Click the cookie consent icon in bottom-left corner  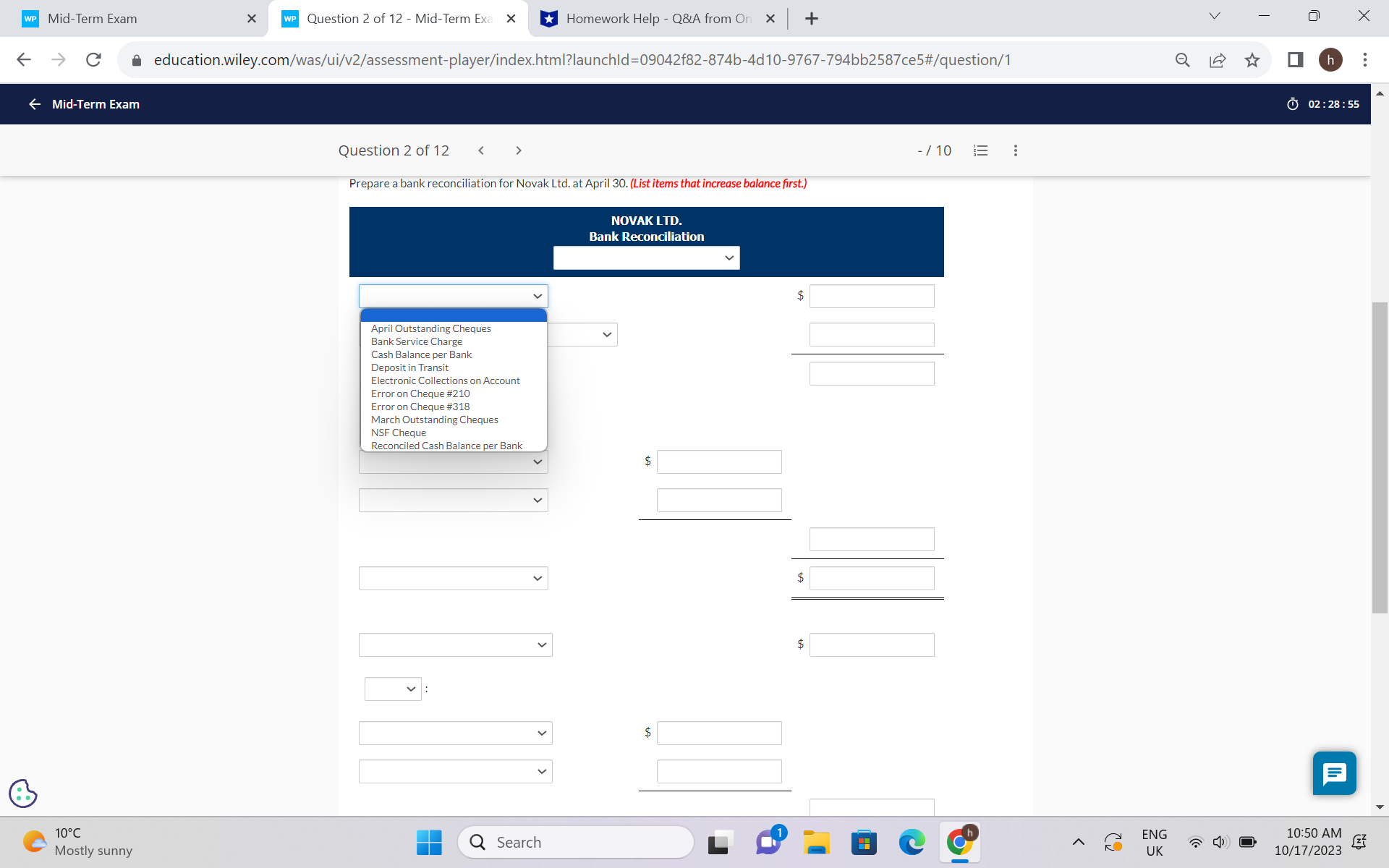click(x=22, y=793)
